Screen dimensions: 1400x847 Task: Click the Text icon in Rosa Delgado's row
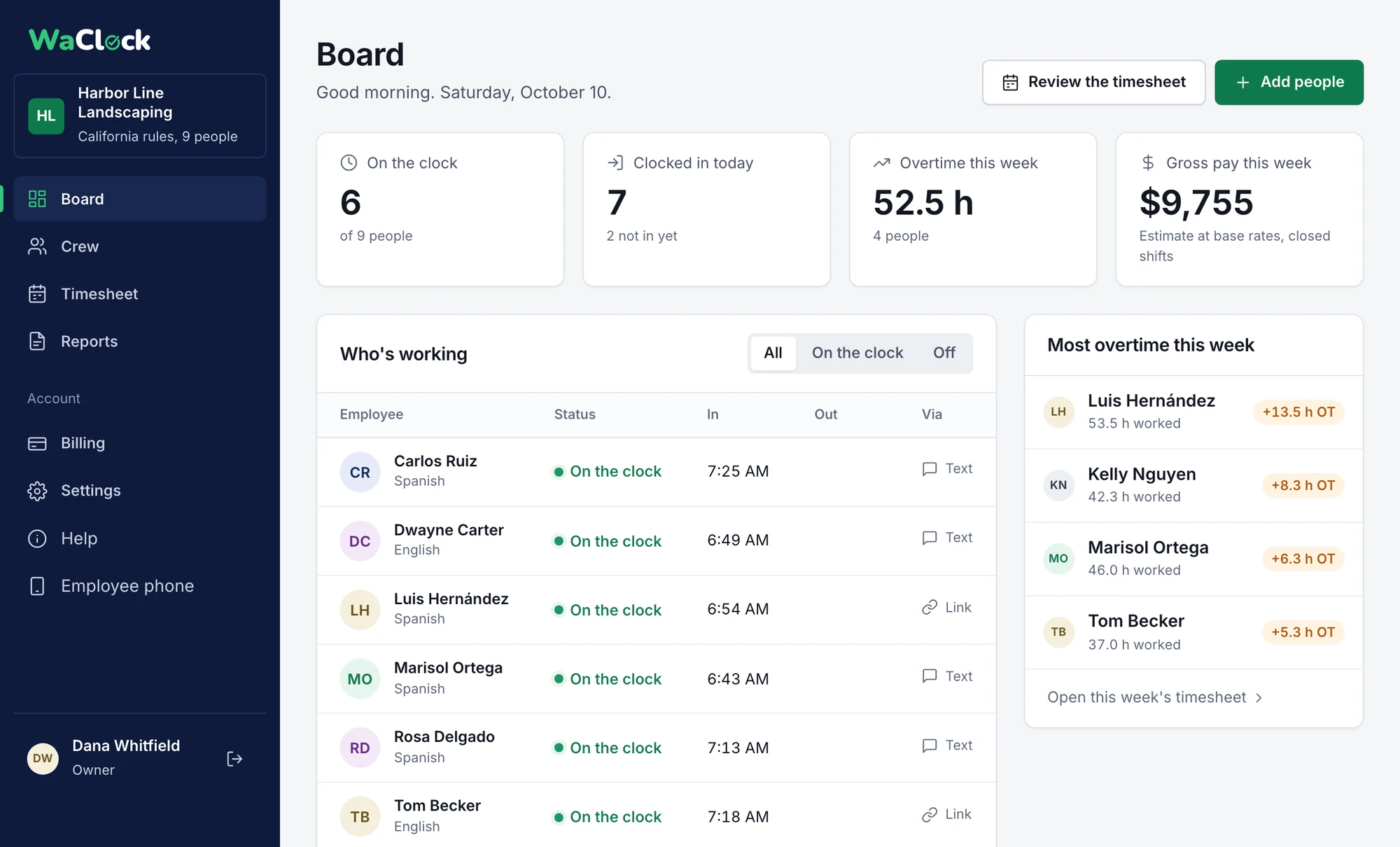pos(930,745)
